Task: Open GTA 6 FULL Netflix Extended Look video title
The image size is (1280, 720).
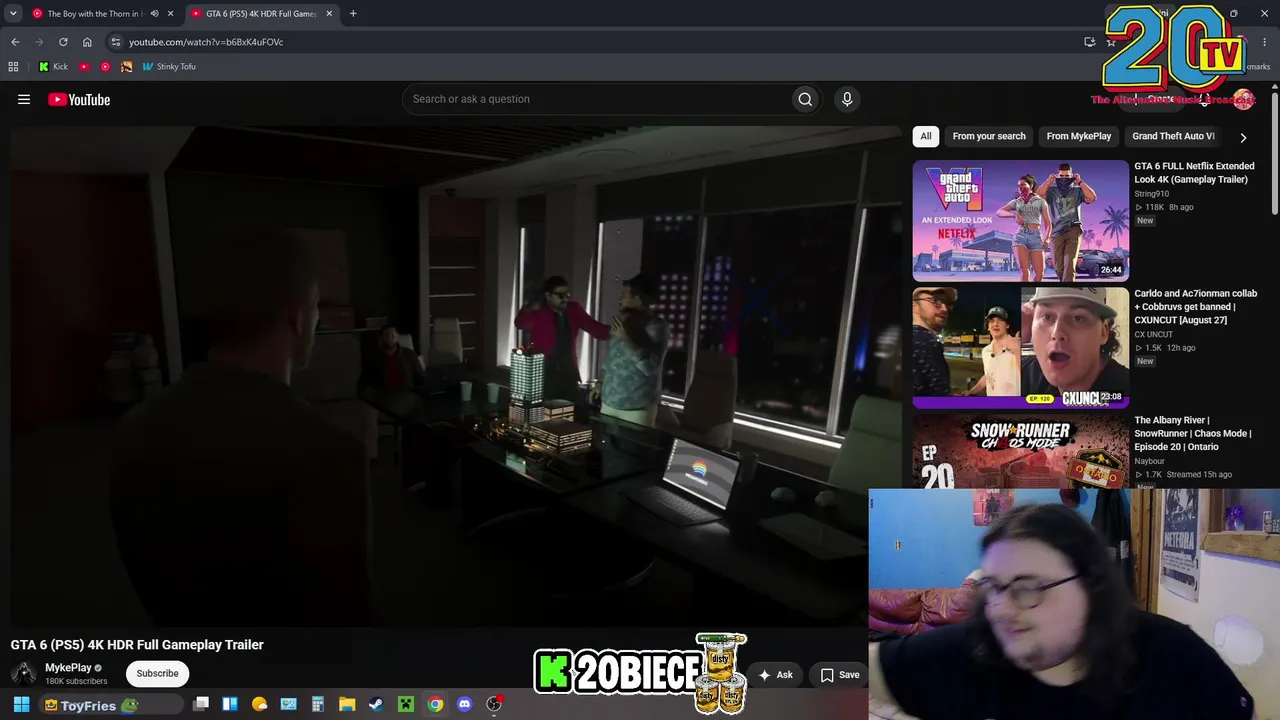Action: point(1194,173)
